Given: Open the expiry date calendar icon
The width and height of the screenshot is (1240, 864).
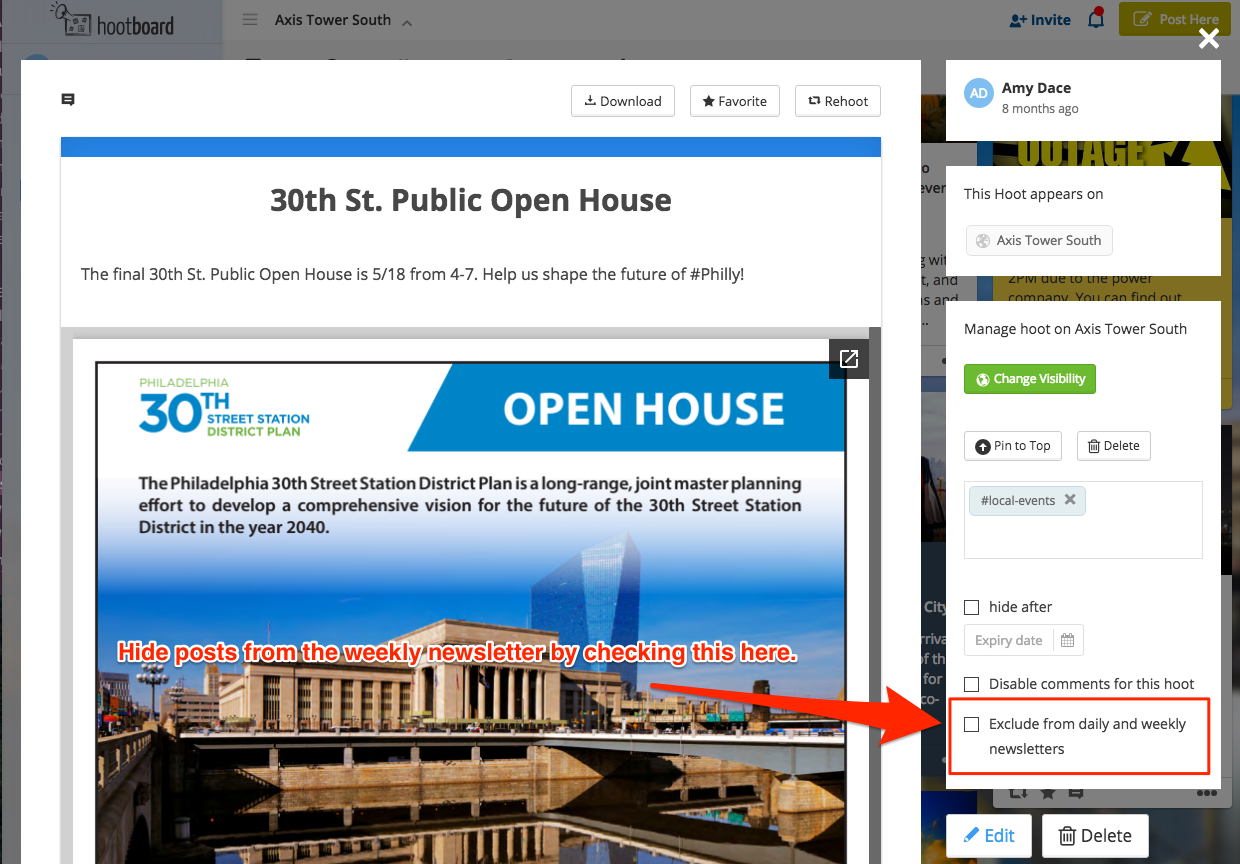Looking at the screenshot, I should (1068, 640).
